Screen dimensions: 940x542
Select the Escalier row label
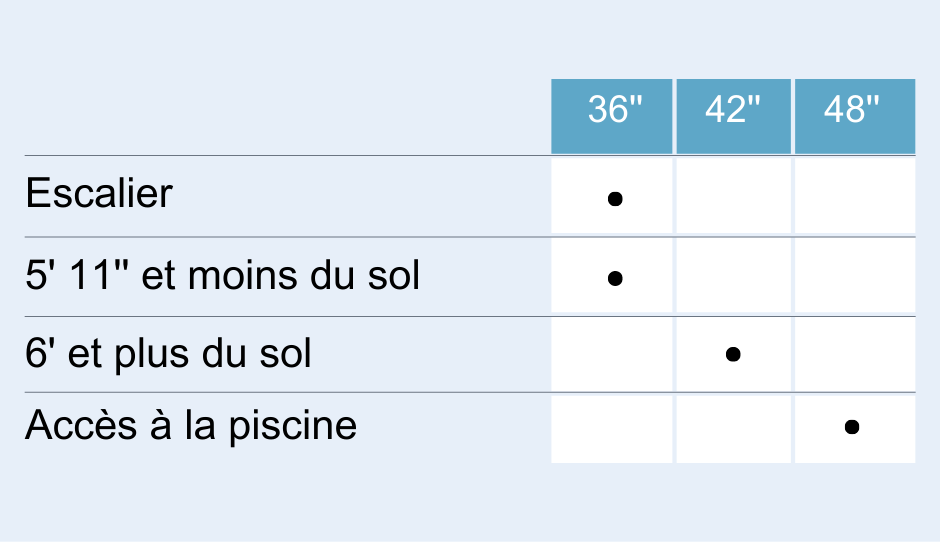pyautogui.click(x=99, y=194)
